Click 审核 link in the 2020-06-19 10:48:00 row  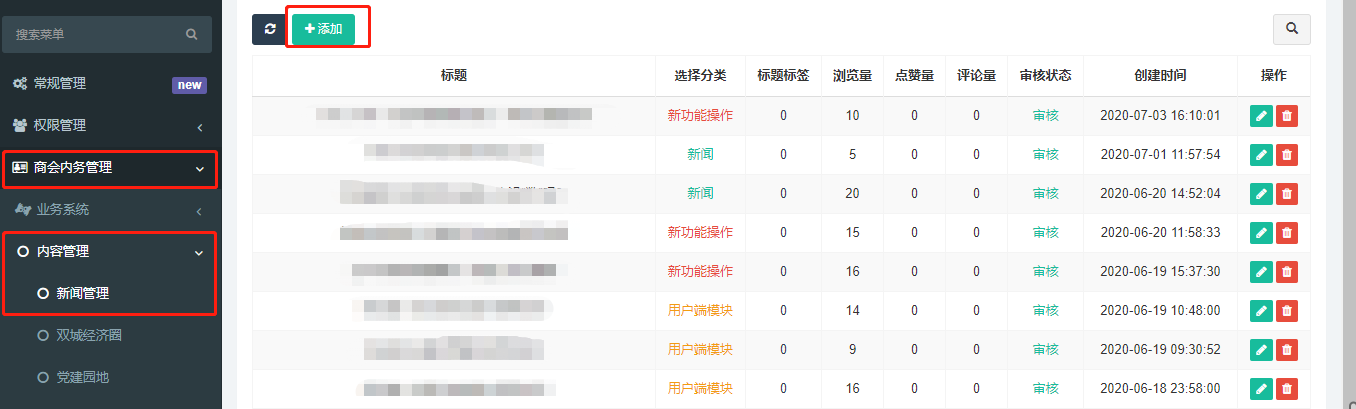point(1045,311)
